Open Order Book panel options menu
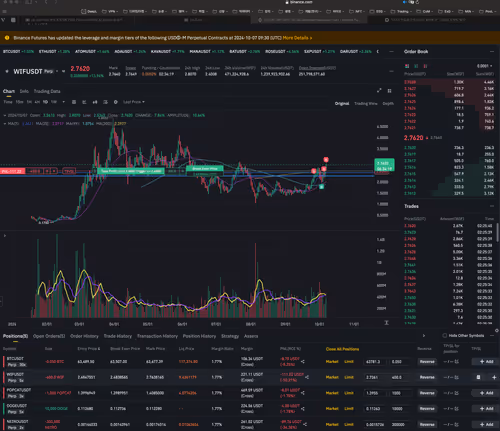Screen dimensions: 500x431 pyautogui.click(x=492, y=52)
